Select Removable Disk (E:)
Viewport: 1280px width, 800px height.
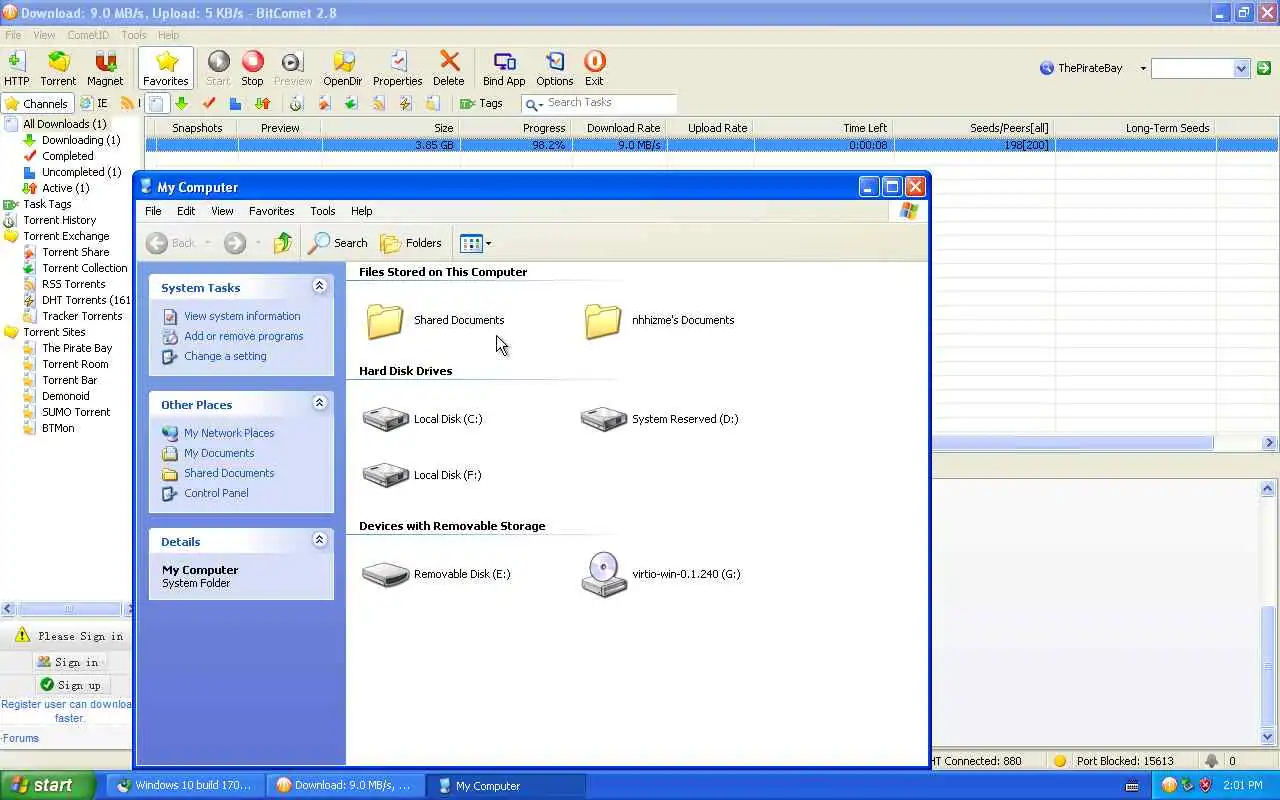pos(437,574)
